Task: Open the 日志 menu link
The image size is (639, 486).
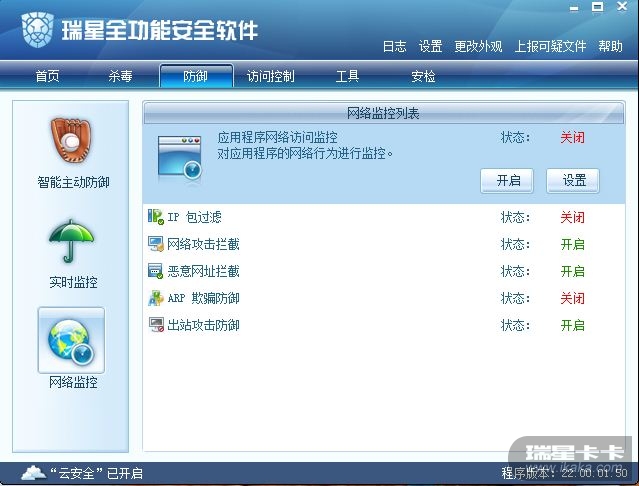Action: pos(394,46)
